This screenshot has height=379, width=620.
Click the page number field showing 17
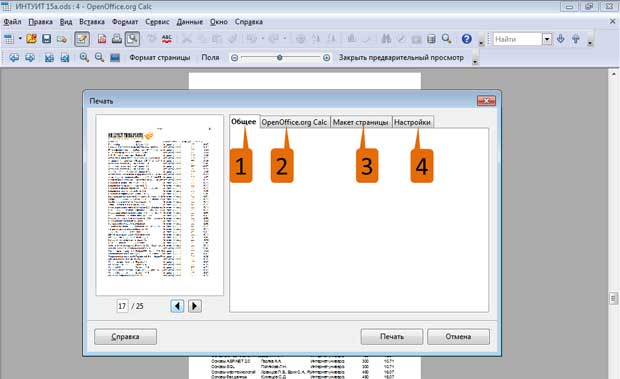[x=122, y=306]
